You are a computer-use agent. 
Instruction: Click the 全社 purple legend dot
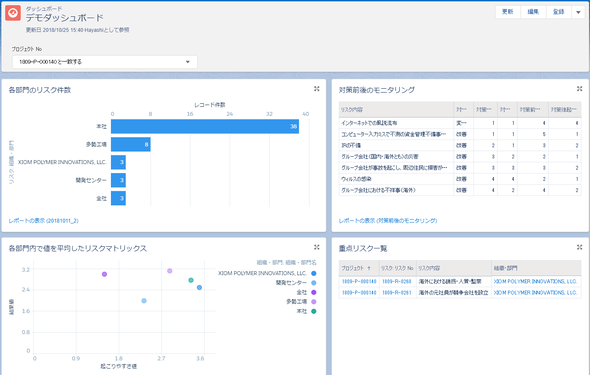(x=314, y=292)
